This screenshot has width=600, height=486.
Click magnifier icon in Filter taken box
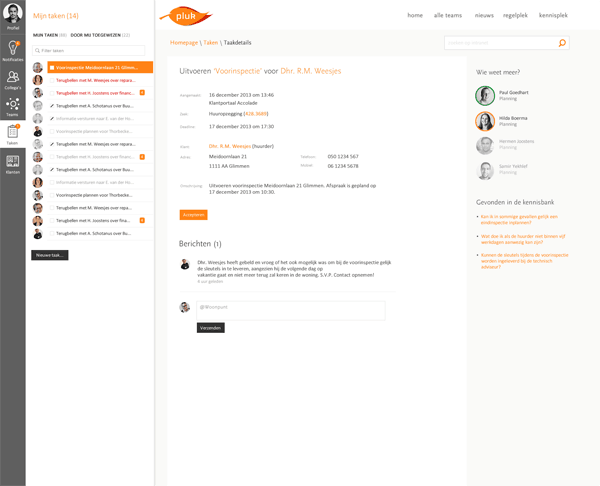[x=38, y=51]
